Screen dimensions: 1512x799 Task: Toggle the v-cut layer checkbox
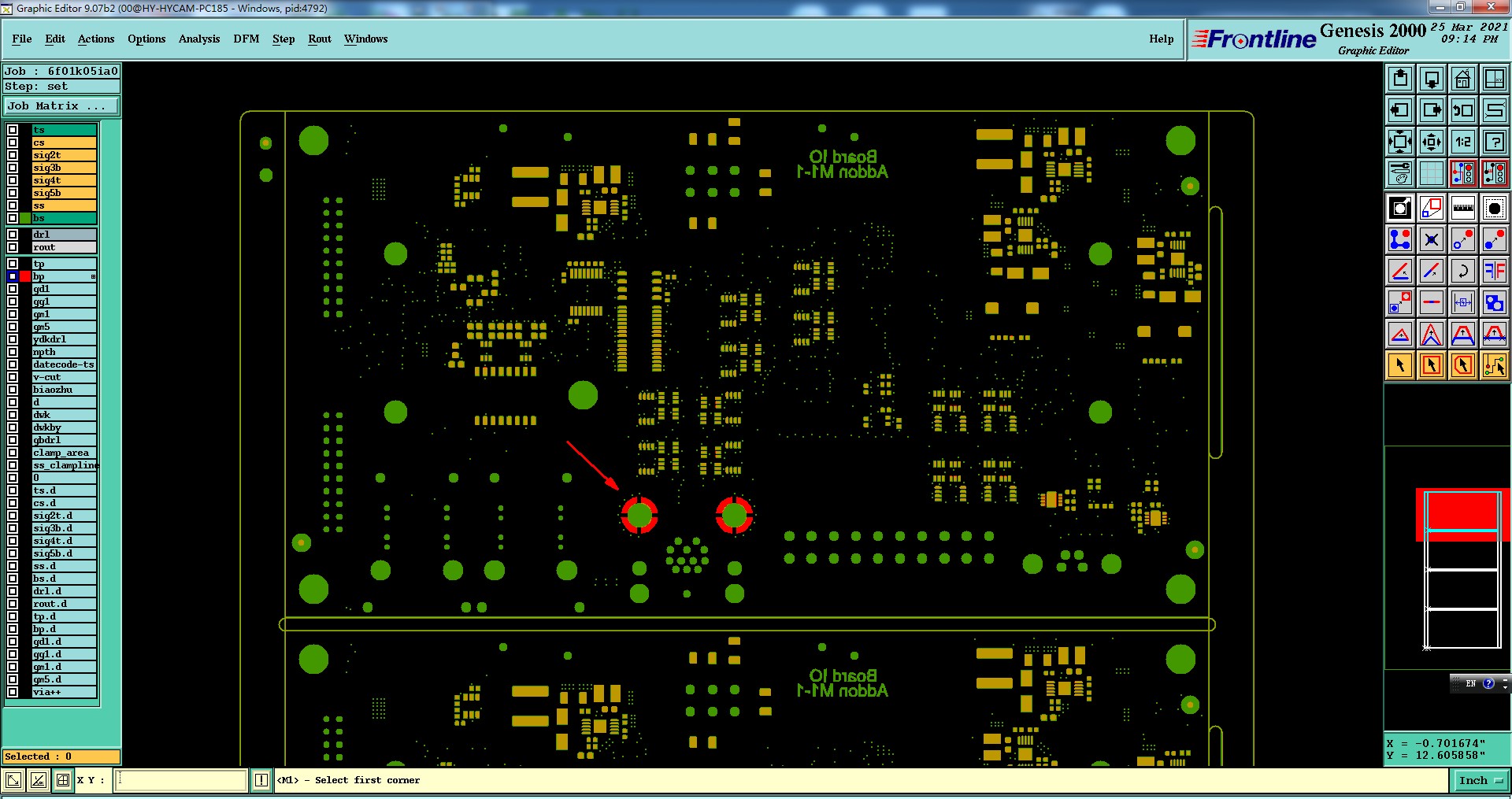pyautogui.click(x=13, y=377)
